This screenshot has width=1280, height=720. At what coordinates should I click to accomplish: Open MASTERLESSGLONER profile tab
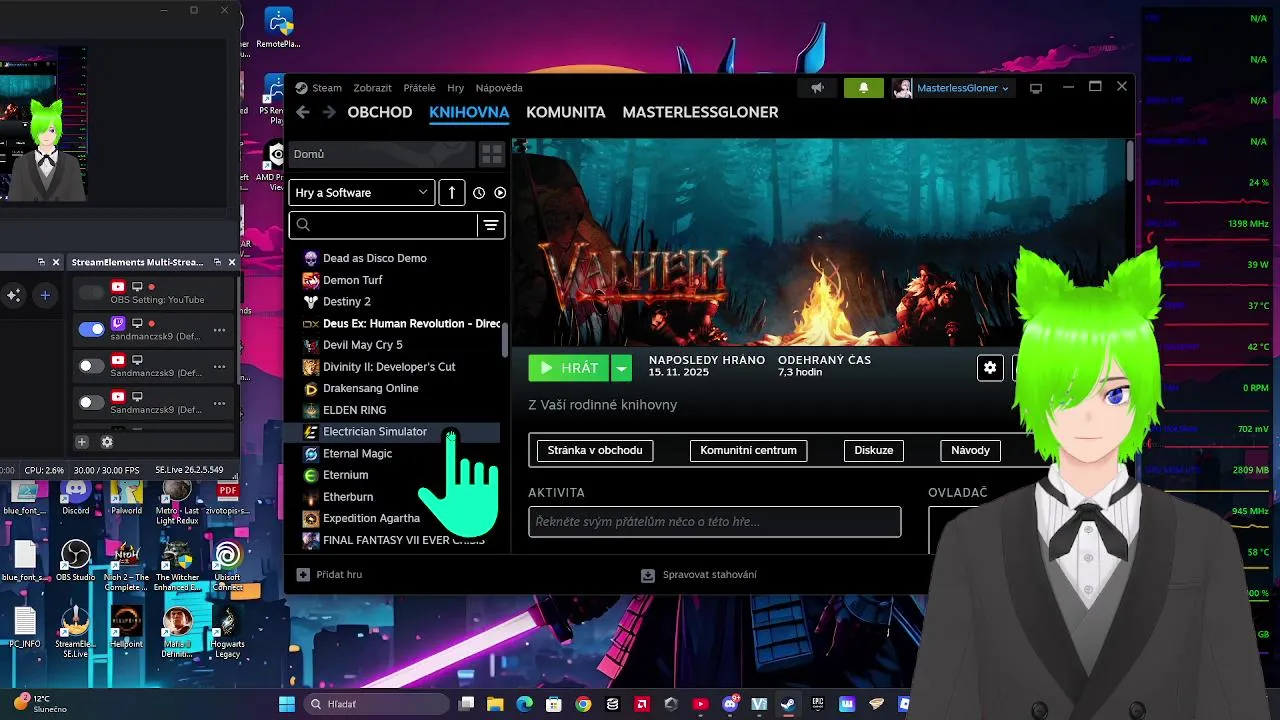[700, 112]
